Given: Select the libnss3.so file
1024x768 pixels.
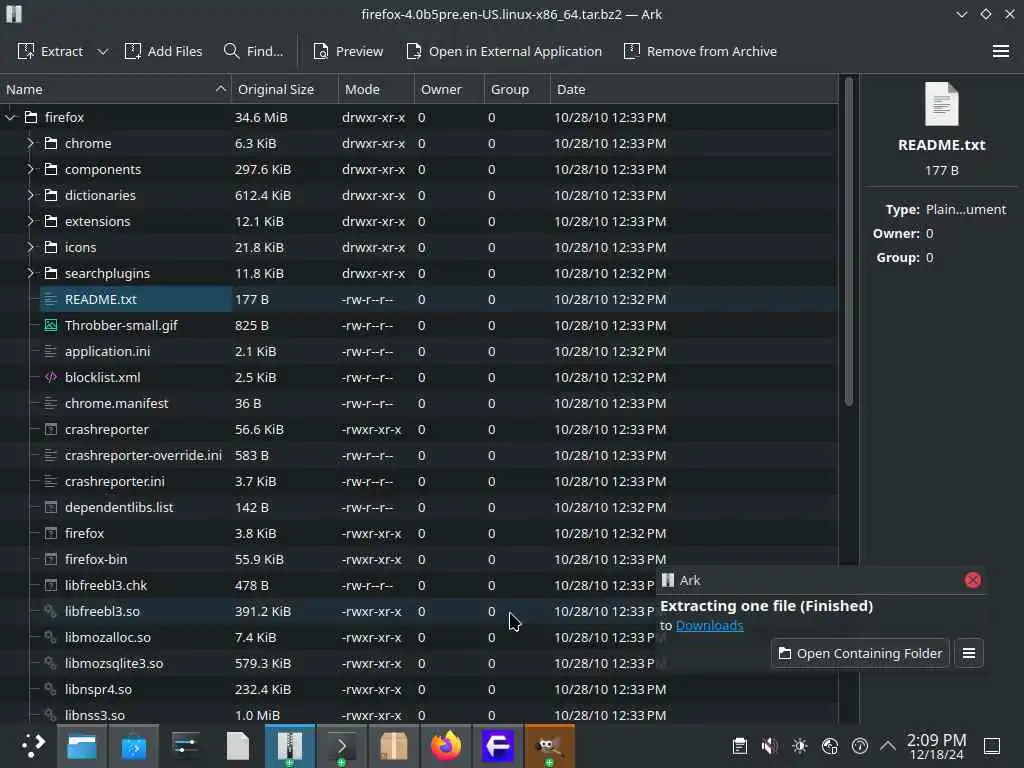Looking at the screenshot, I should pyautogui.click(x=95, y=715).
